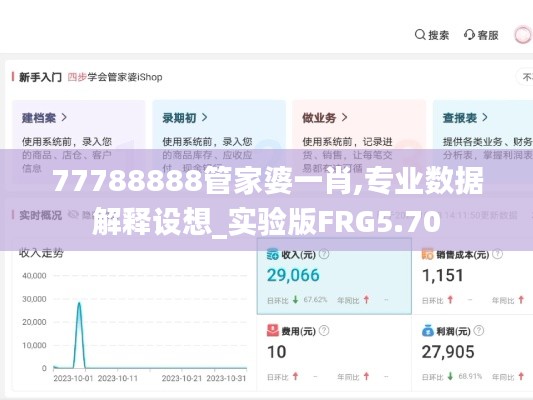Expand the chevron next to 做业务
The image size is (533, 400).
tap(344, 118)
